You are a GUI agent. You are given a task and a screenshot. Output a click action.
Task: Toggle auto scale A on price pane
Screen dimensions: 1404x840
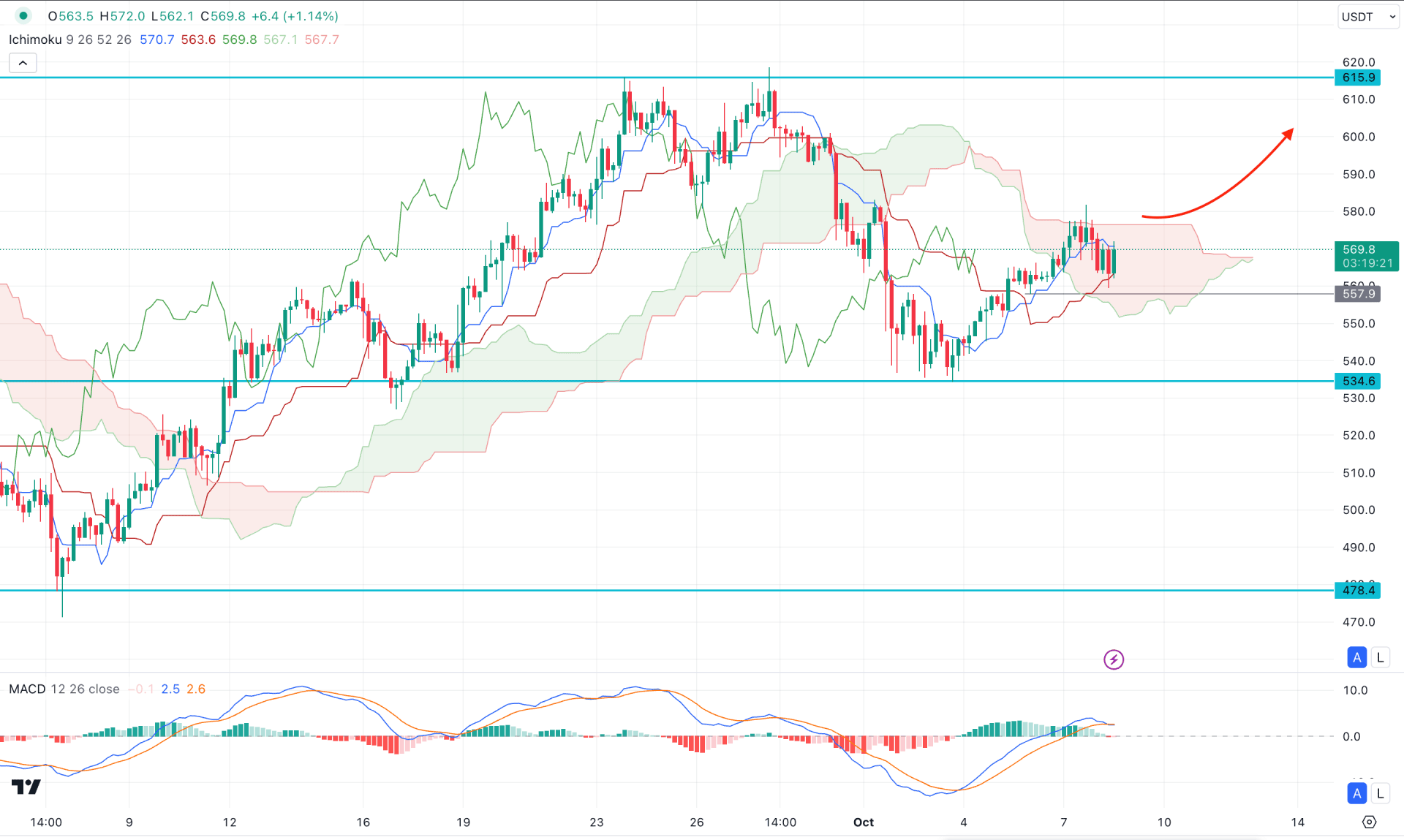click(1356, 657)
